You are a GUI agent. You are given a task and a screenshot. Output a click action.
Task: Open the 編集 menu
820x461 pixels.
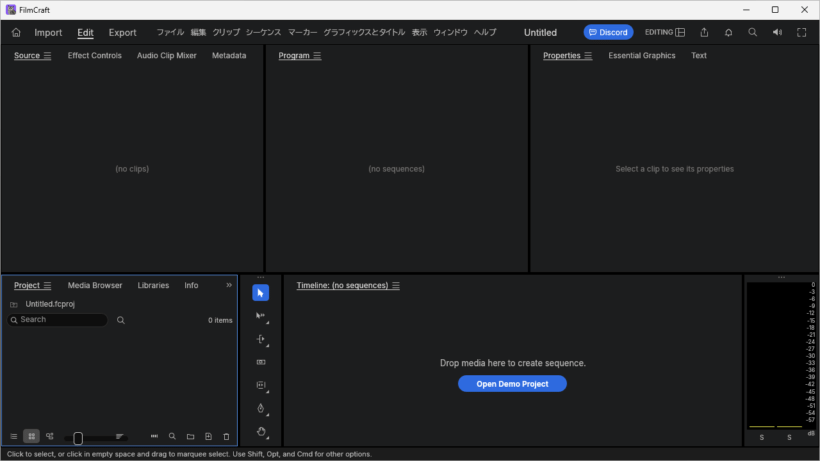point(198,32)
